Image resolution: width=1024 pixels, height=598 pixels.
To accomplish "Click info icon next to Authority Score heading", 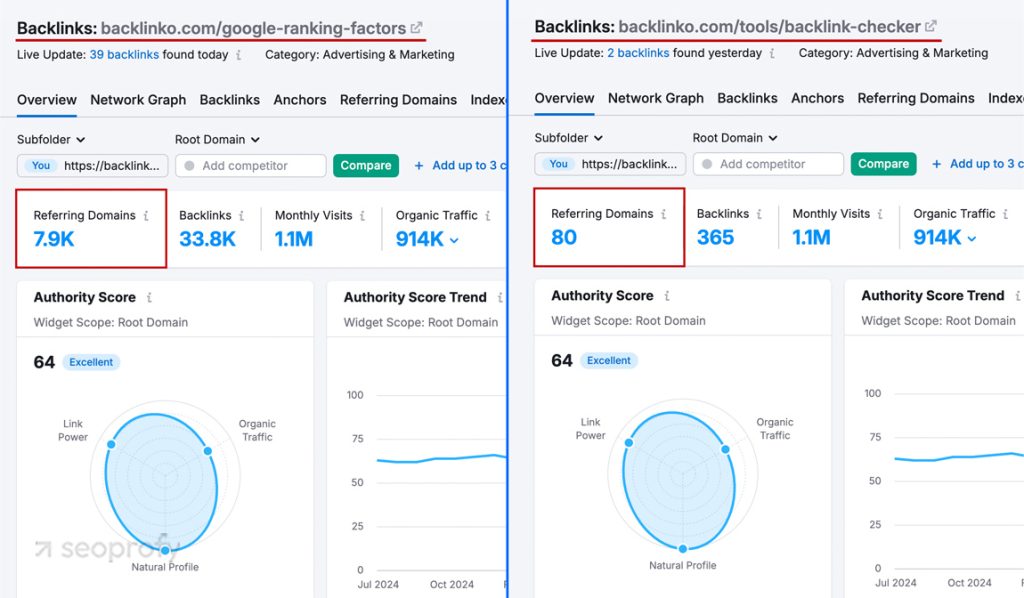I will [150, 297].
